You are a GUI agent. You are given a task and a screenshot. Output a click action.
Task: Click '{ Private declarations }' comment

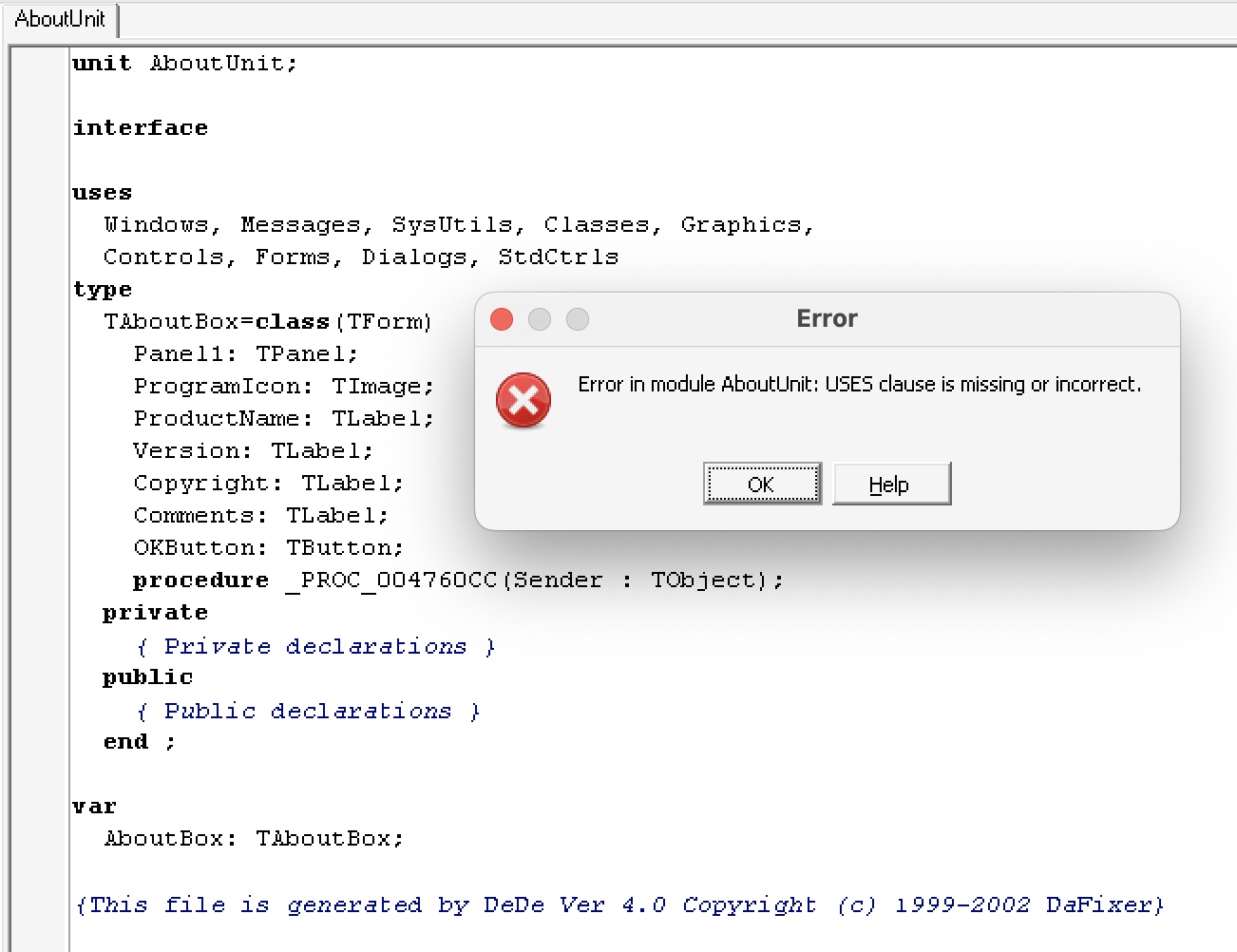click(x=315, y=647)
